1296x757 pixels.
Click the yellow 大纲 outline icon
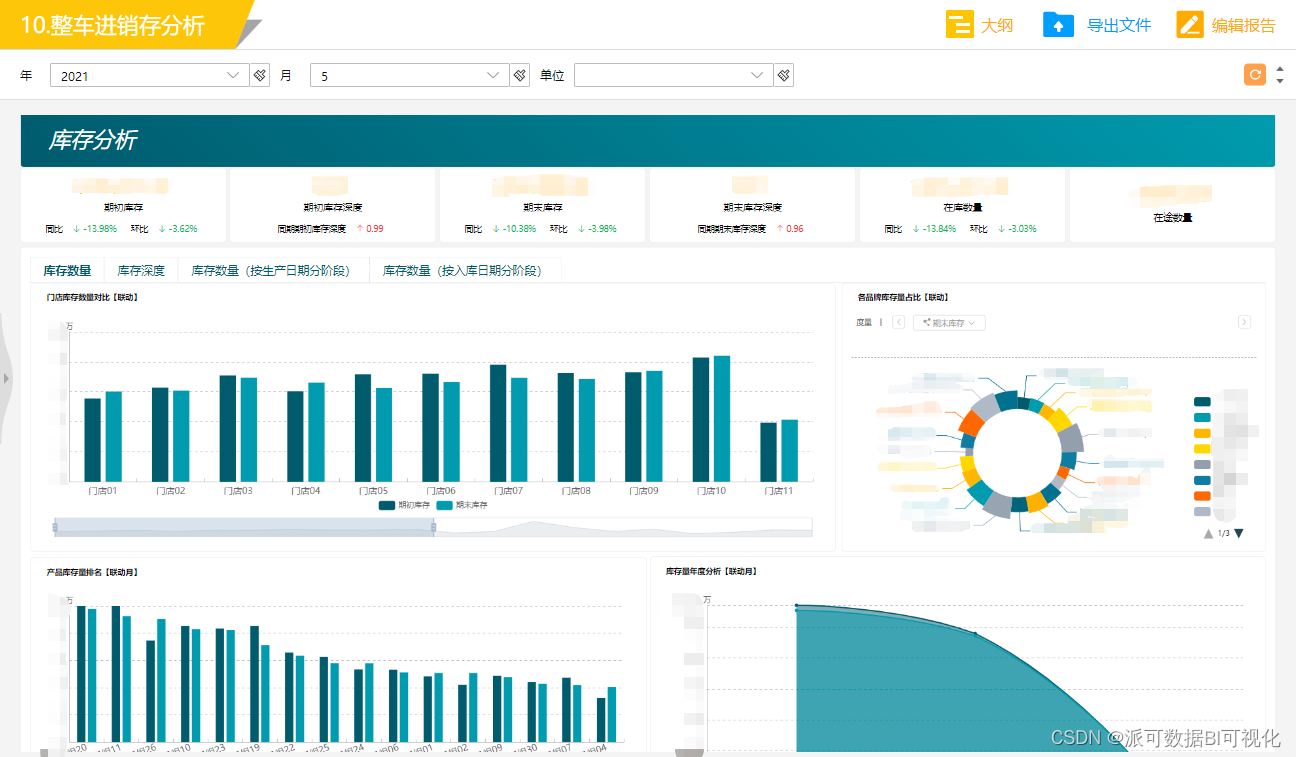(x=960, y=25)
